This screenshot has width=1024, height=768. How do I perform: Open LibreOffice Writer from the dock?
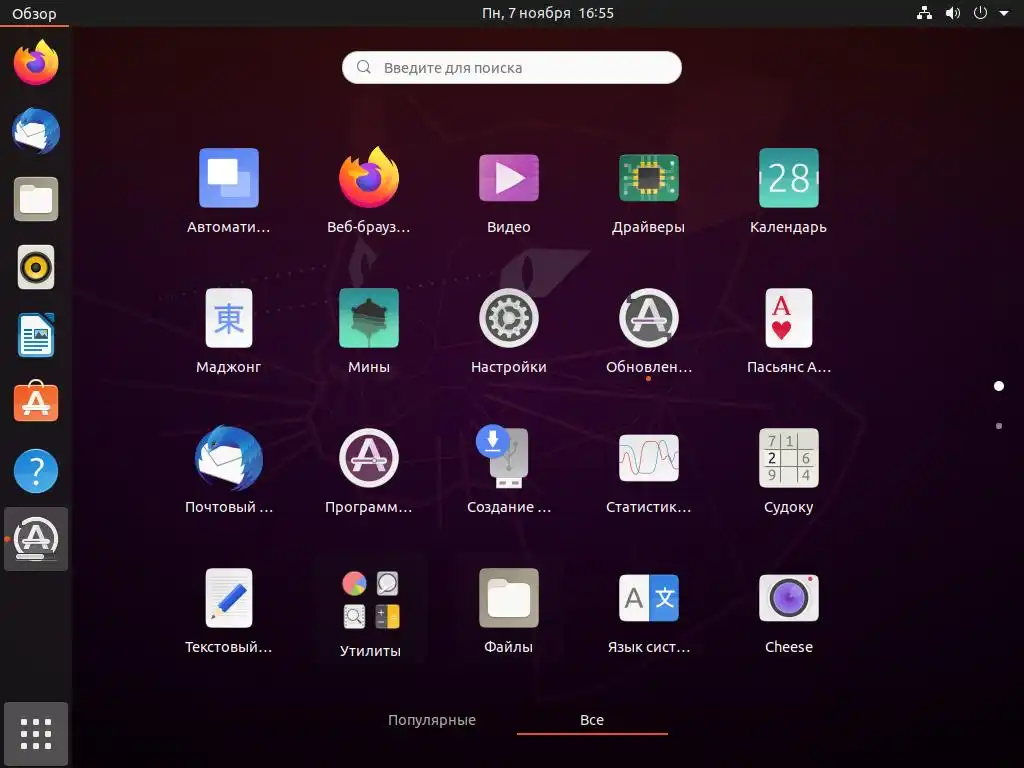(36, 335)
